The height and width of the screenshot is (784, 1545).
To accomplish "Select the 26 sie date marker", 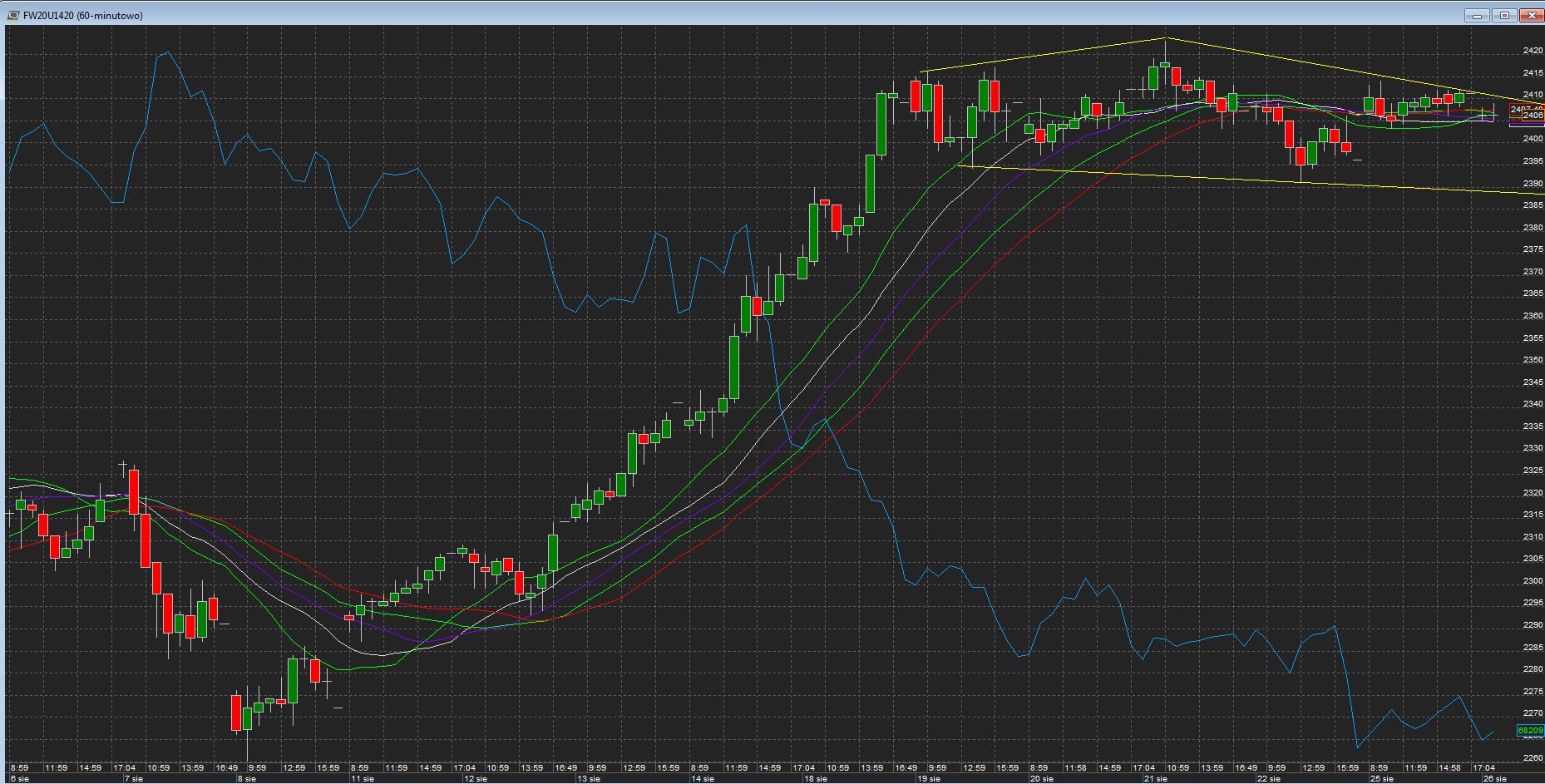I will click(1494, 779).
